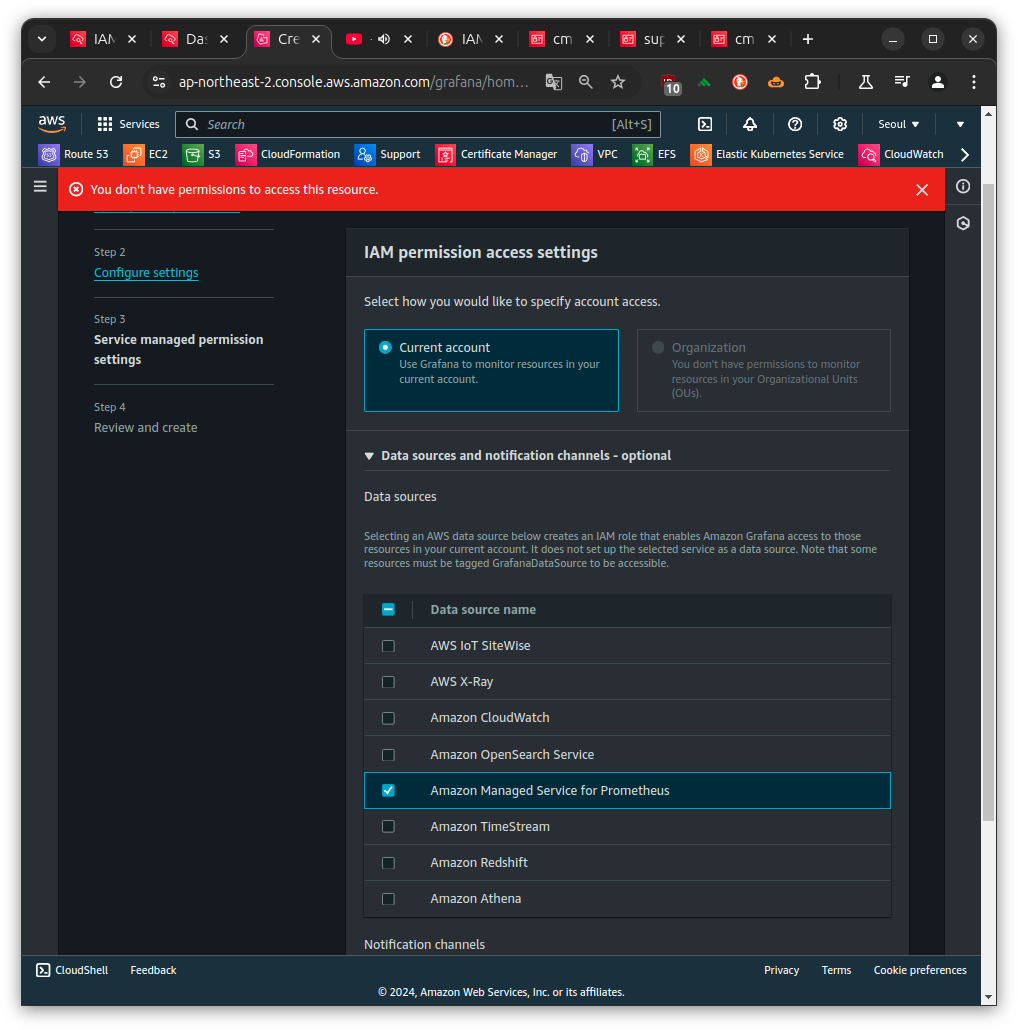Check AWS X-Ray data source
This screenshot has height=1030, width=1018.
point(388,682)
